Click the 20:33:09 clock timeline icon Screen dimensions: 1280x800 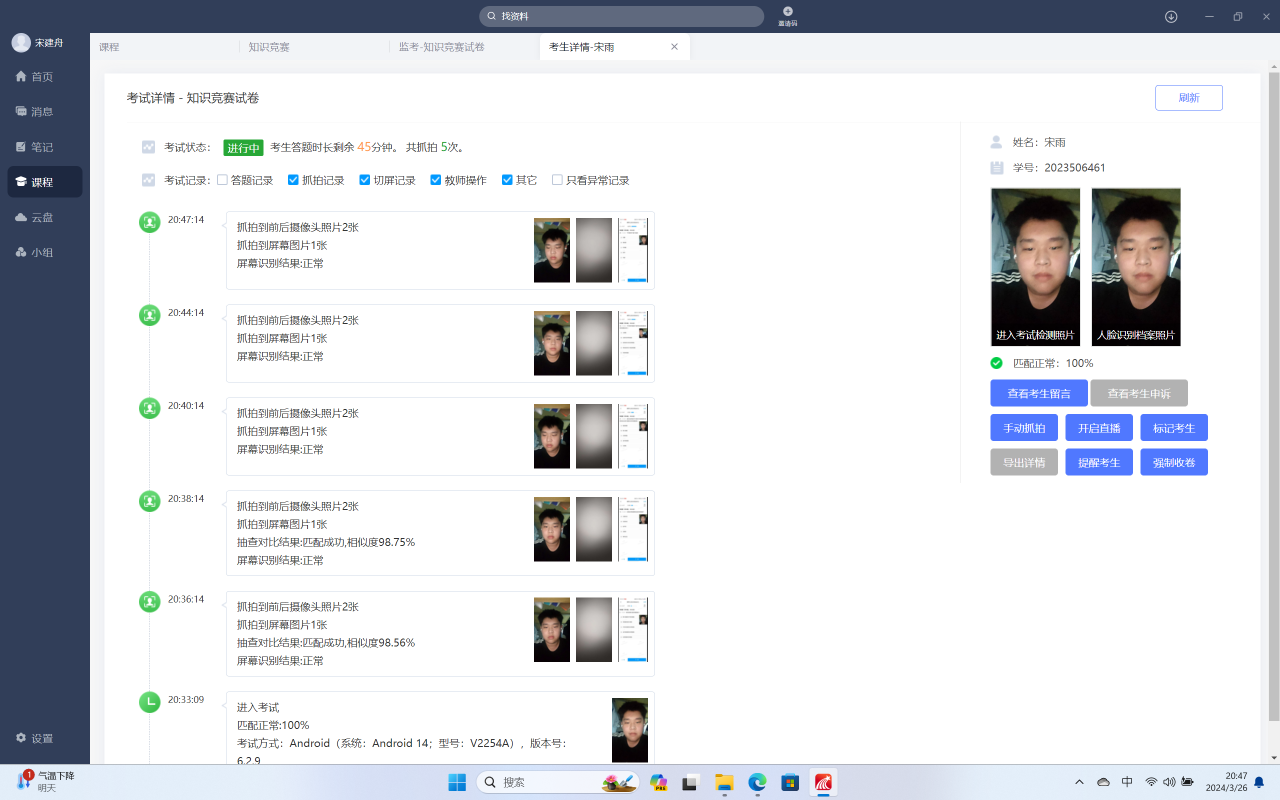(149, 702)
